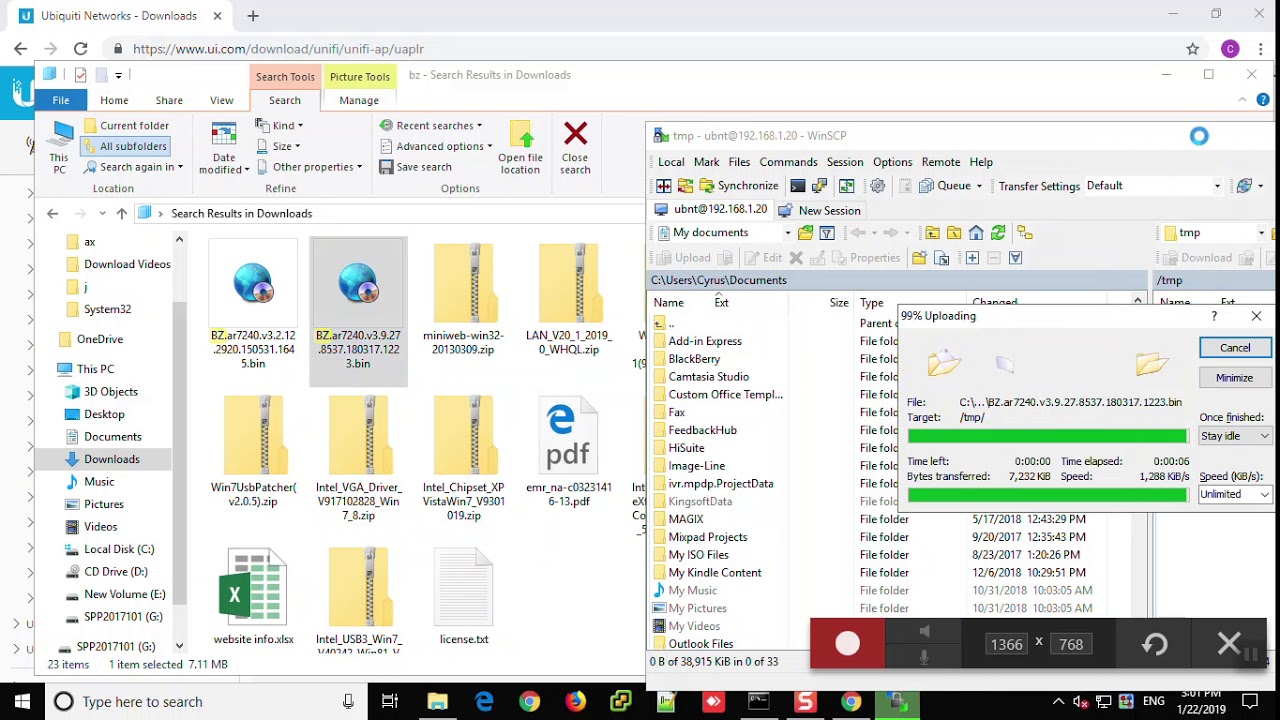Click the file upload progress bar
The height and width of the screenshot is (720, 1280).
[x=1047, y=436]
